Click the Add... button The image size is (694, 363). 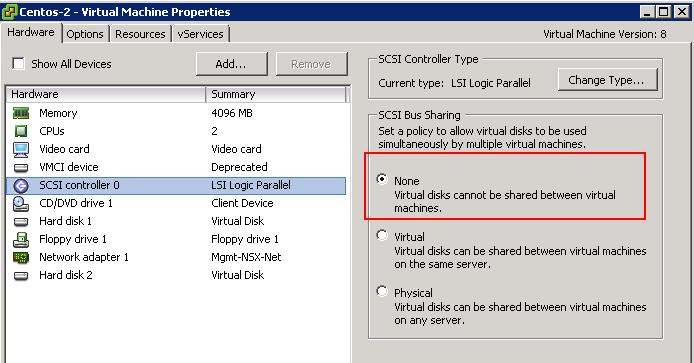coord(231,64)
